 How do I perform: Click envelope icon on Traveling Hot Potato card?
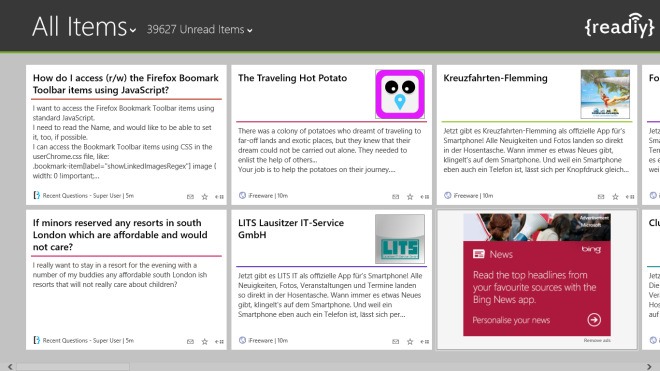(396, 197)
